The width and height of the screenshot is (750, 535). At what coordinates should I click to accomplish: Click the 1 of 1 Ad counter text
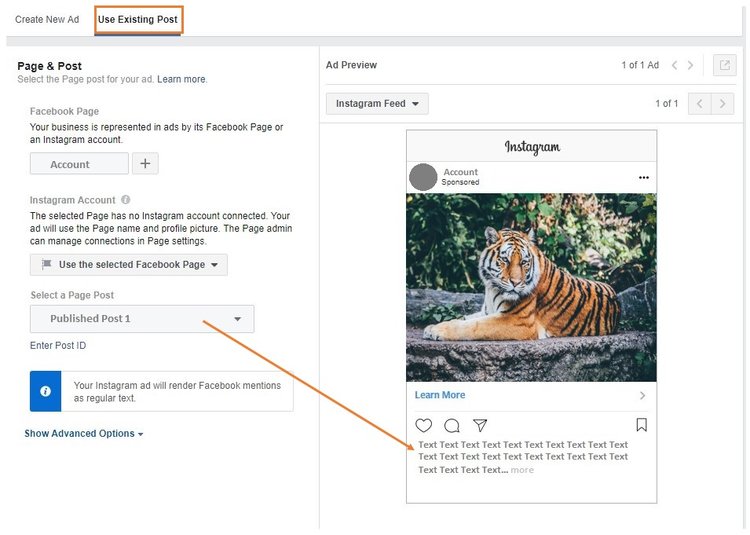pyautogui.click(x=640, y=66)
